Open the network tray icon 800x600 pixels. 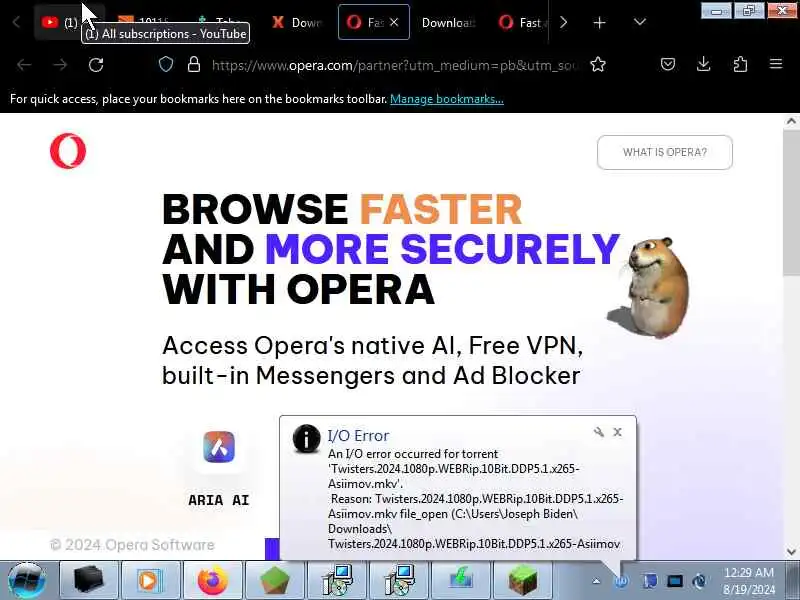(x=674, y=581)
